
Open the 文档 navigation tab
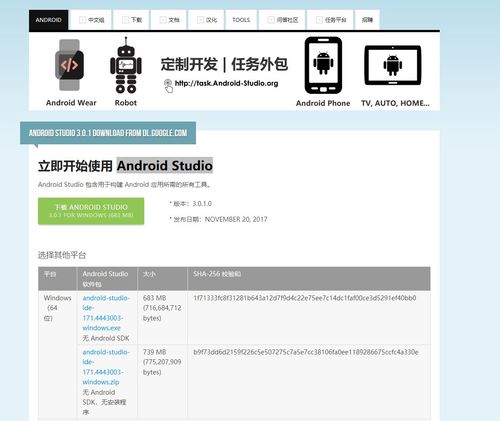click(169, 20)
